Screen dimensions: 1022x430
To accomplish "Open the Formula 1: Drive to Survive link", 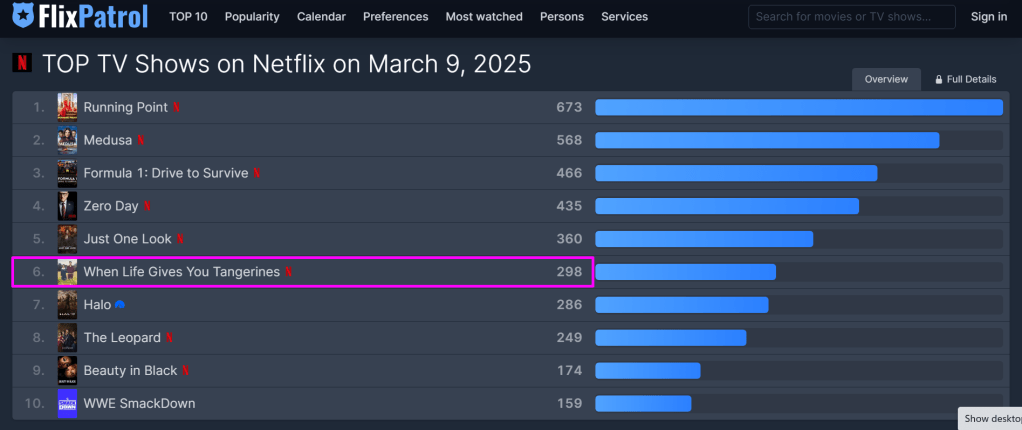I will click(x=165, y=173).
